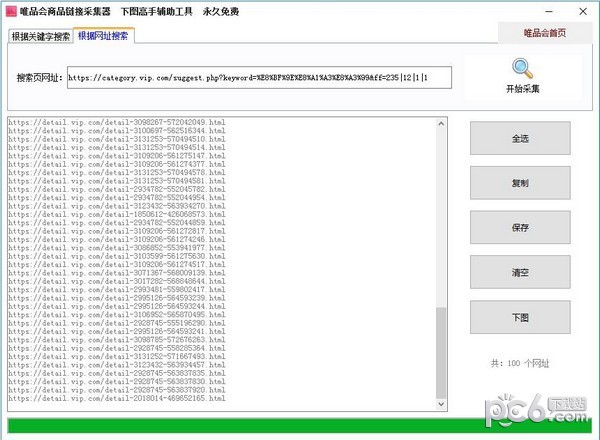Click the pink app icon in title bar
This screenshot has height=440, width=600.
[11, 11]
